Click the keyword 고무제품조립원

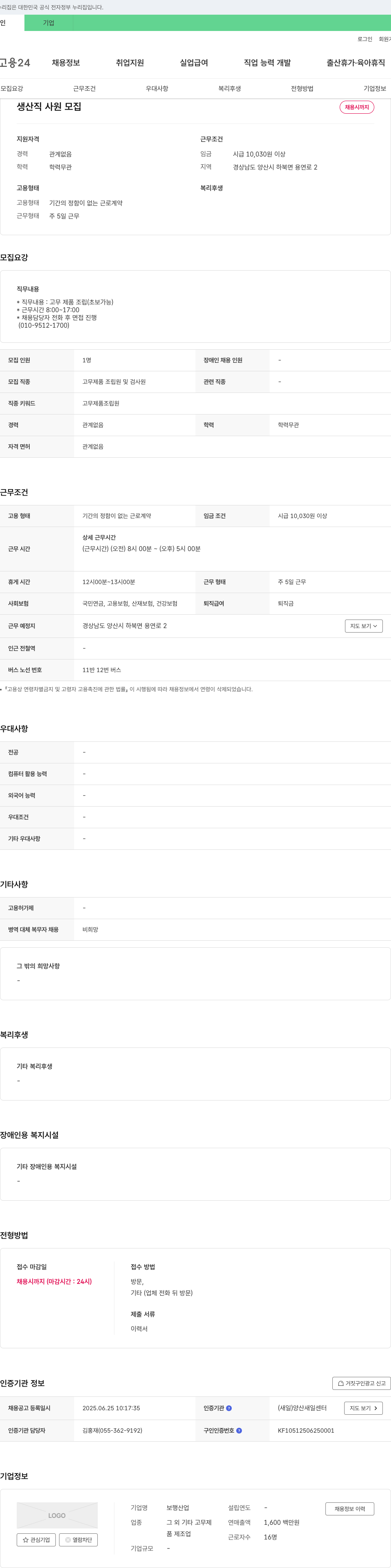coord(101,404)
